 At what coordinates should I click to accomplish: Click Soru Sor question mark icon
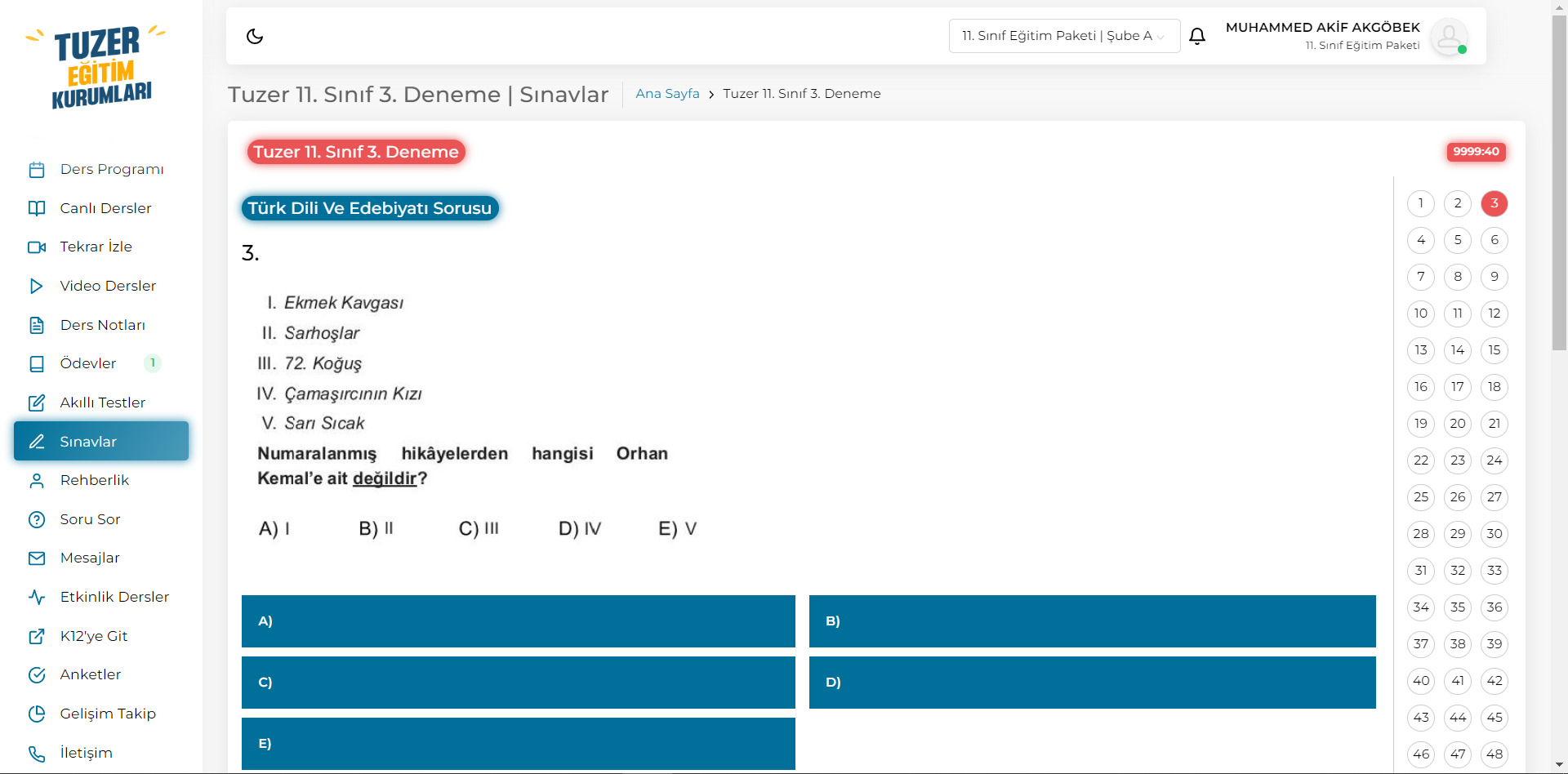[37, 519]
